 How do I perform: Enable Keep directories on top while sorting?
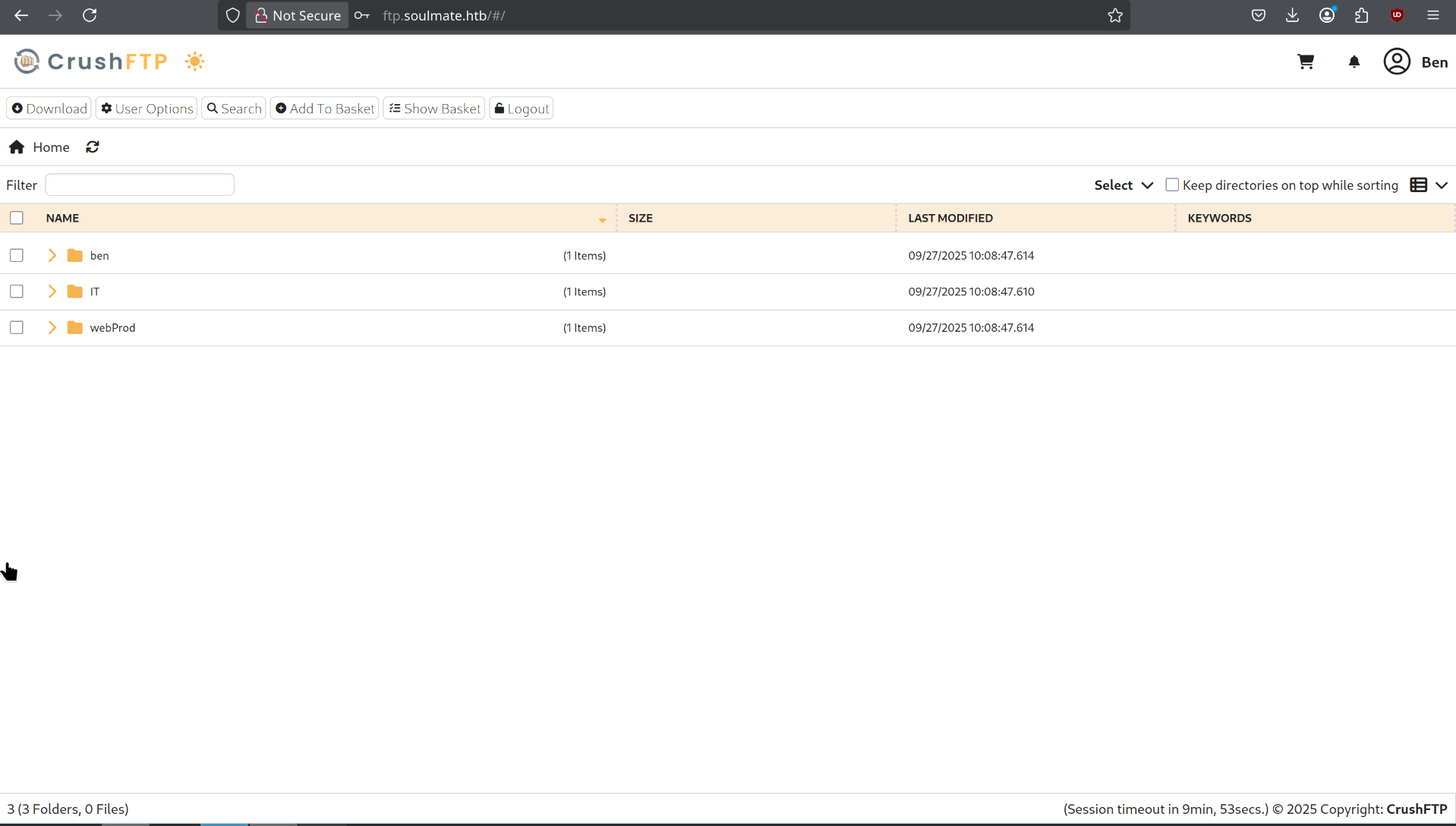coord(1172,185)
